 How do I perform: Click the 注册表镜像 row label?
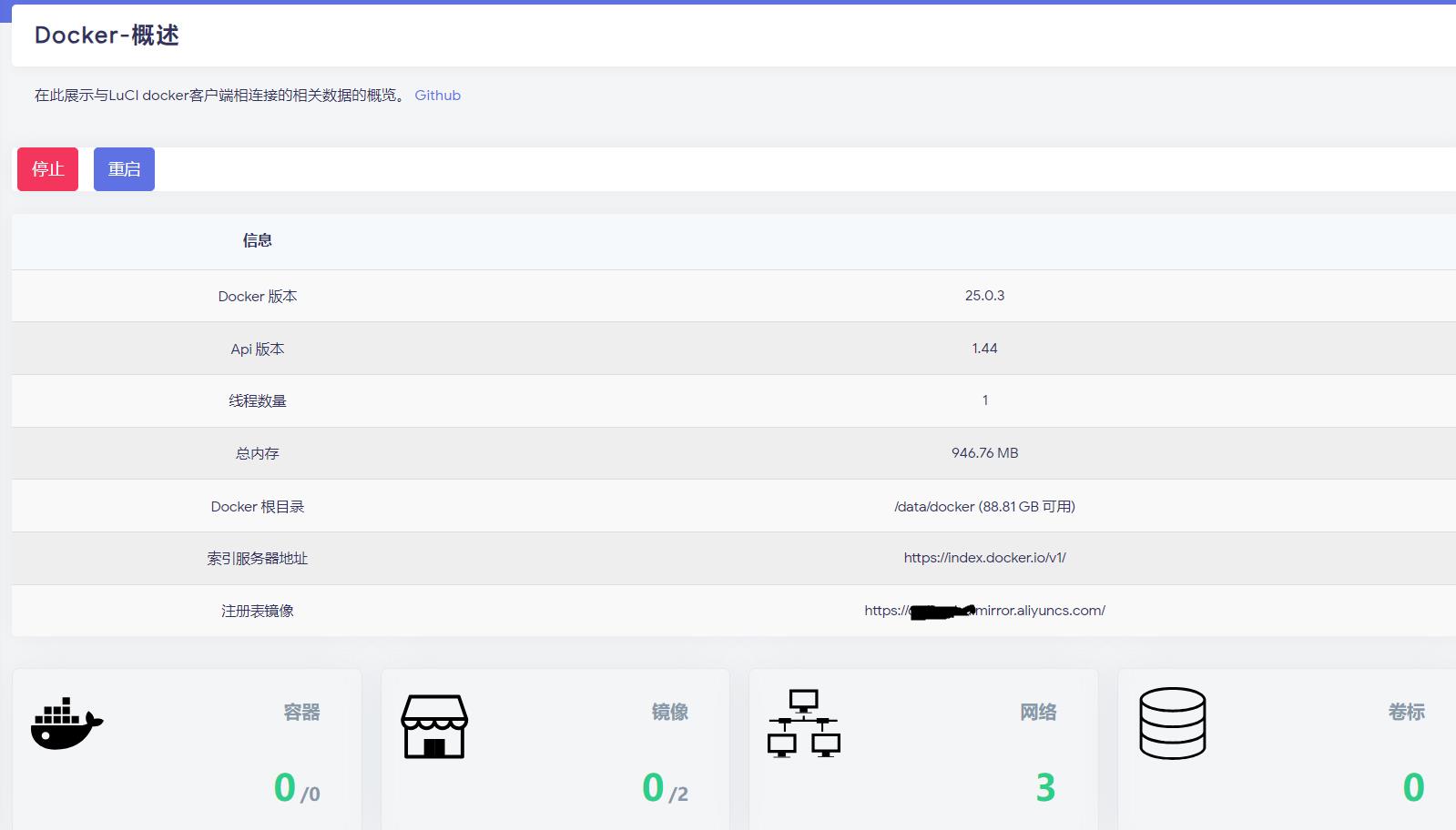[x=258, y=612]
